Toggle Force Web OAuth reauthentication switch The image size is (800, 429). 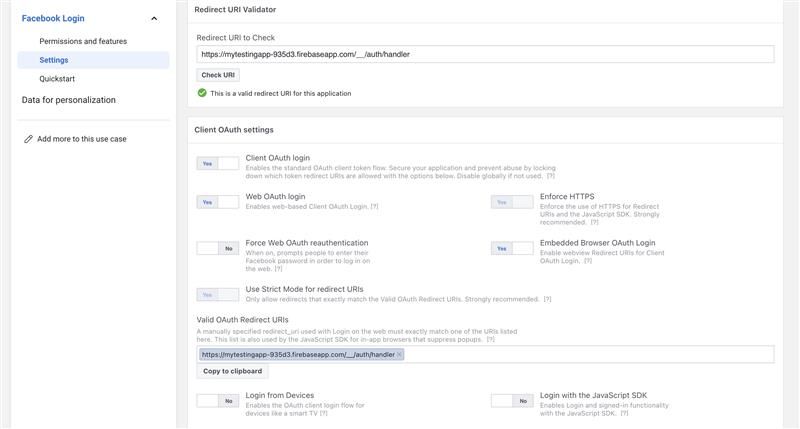tap(218, 248)
